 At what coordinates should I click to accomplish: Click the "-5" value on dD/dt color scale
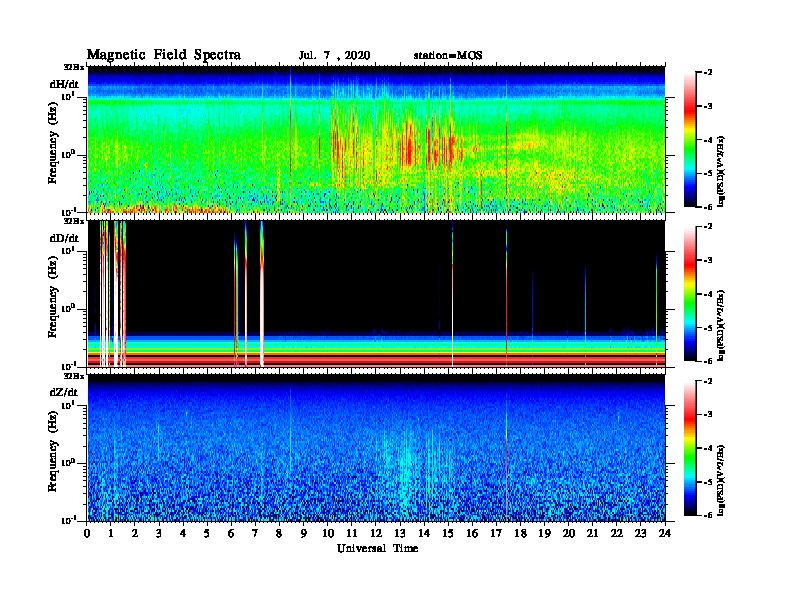708,328
